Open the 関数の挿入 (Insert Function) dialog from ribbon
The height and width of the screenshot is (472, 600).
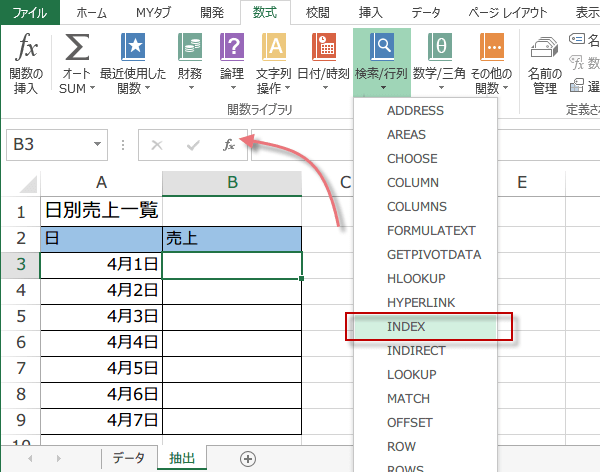pyautogui.click(x=26, y=64)
